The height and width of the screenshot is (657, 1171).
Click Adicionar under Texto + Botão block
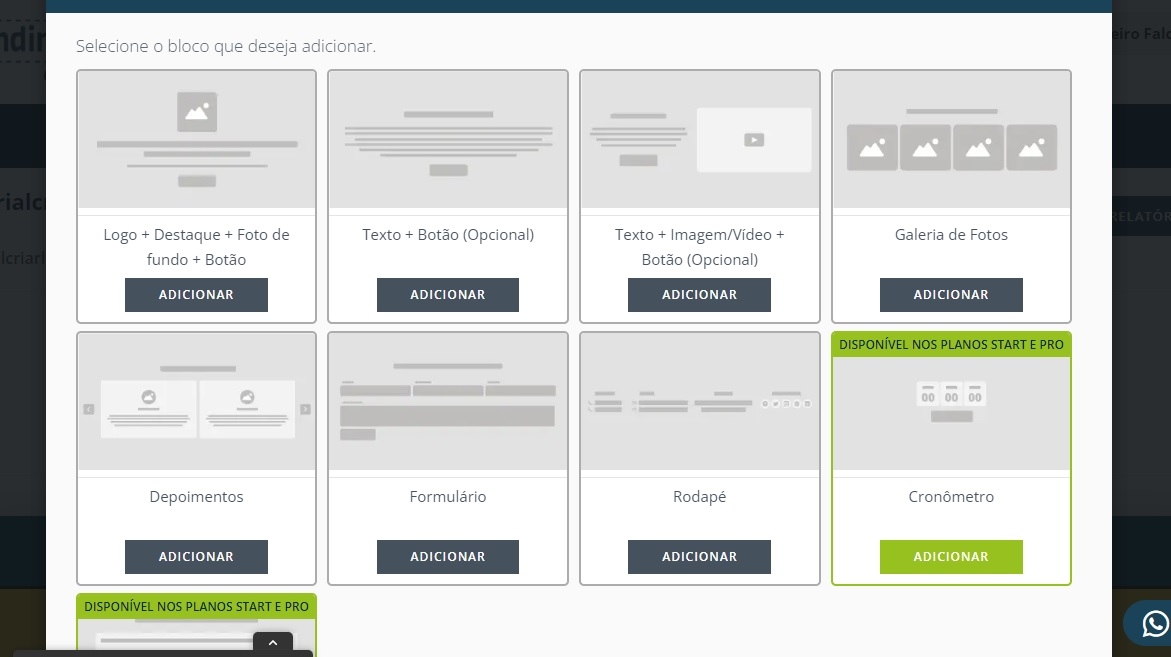click(x=447, y=294)
